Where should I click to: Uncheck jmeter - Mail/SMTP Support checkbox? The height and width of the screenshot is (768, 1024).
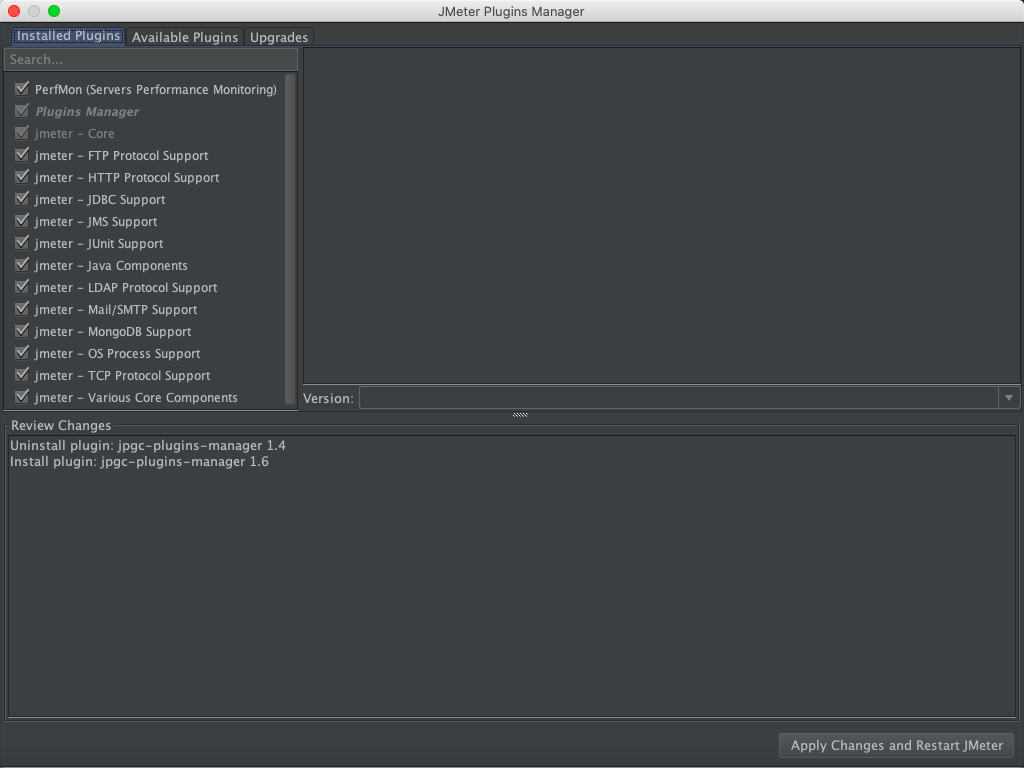click(x=22, y=308)
